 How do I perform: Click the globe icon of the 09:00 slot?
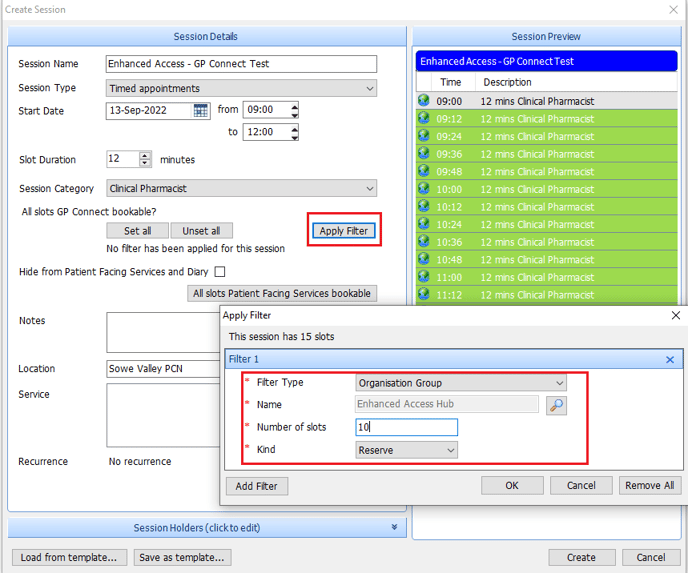click(424, 101)
